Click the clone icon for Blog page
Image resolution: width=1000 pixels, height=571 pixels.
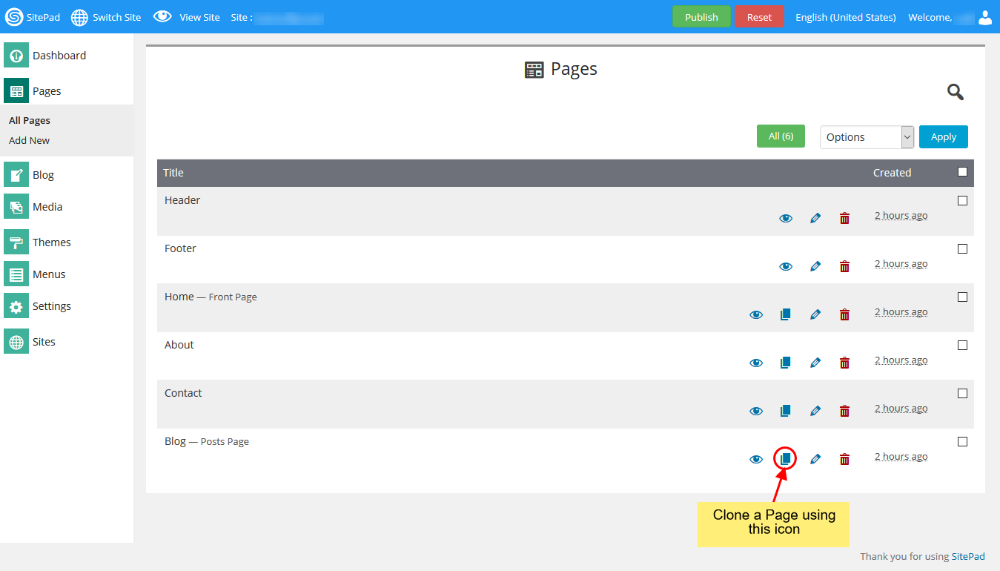tap(785, 459)
